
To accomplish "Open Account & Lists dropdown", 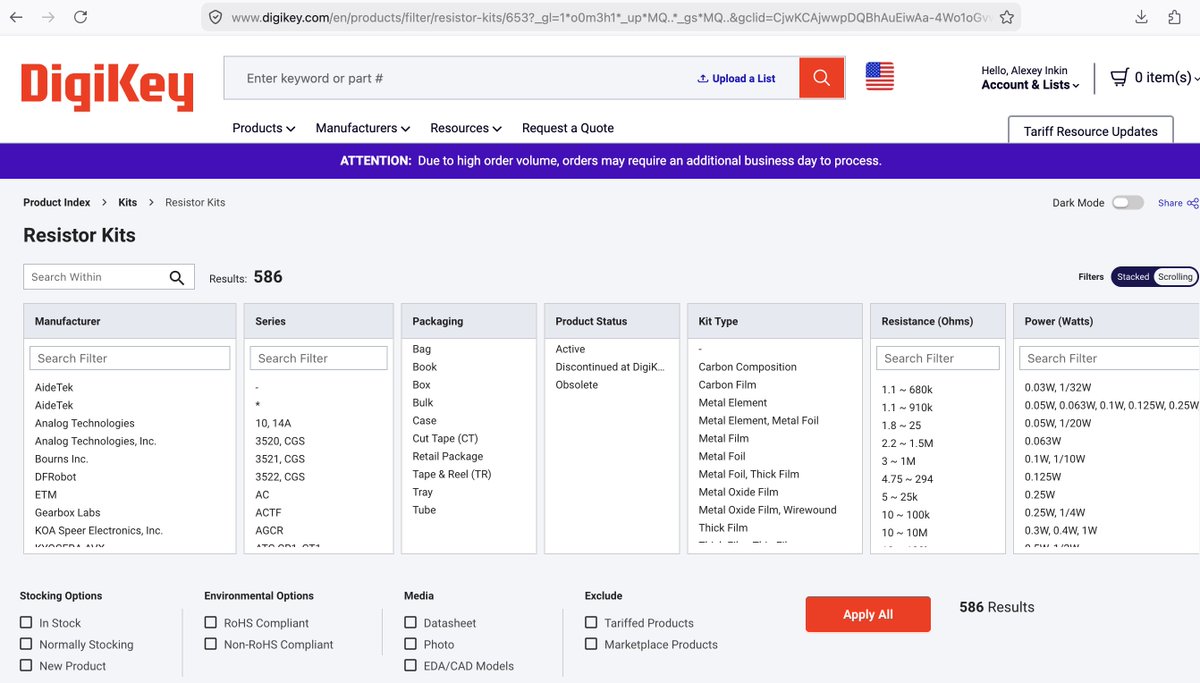I will tap(1030, 85).
